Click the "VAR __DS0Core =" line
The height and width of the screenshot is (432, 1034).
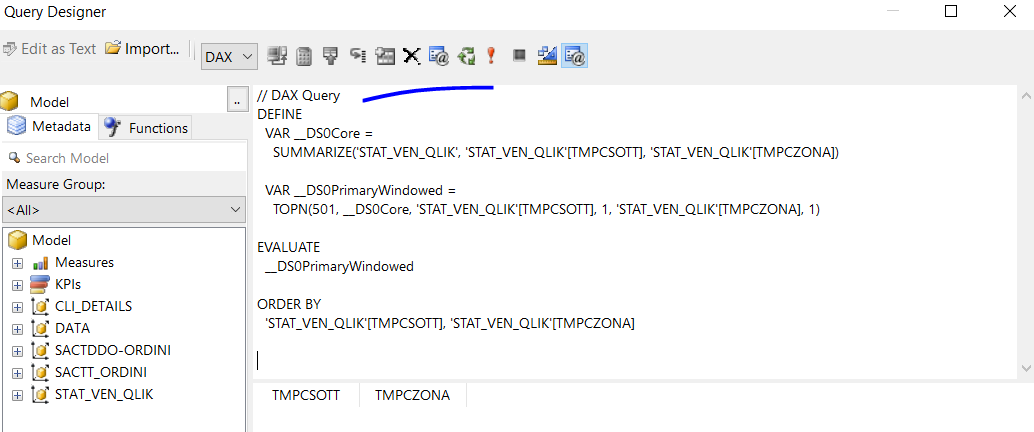(x=319, y=134)
